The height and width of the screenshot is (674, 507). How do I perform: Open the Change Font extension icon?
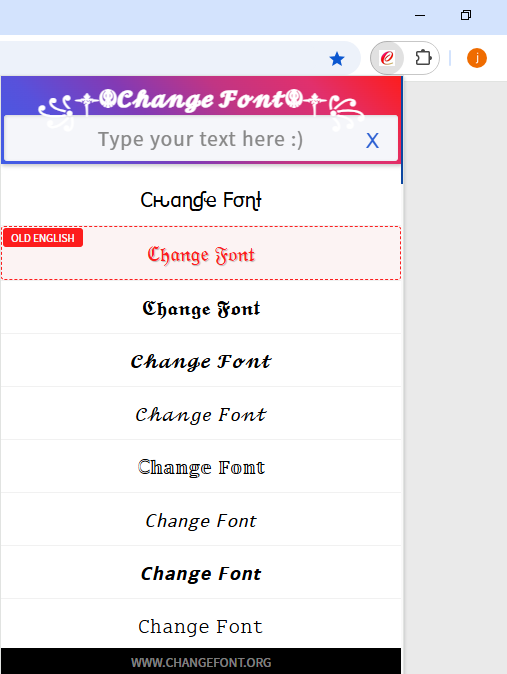(387, 58)
